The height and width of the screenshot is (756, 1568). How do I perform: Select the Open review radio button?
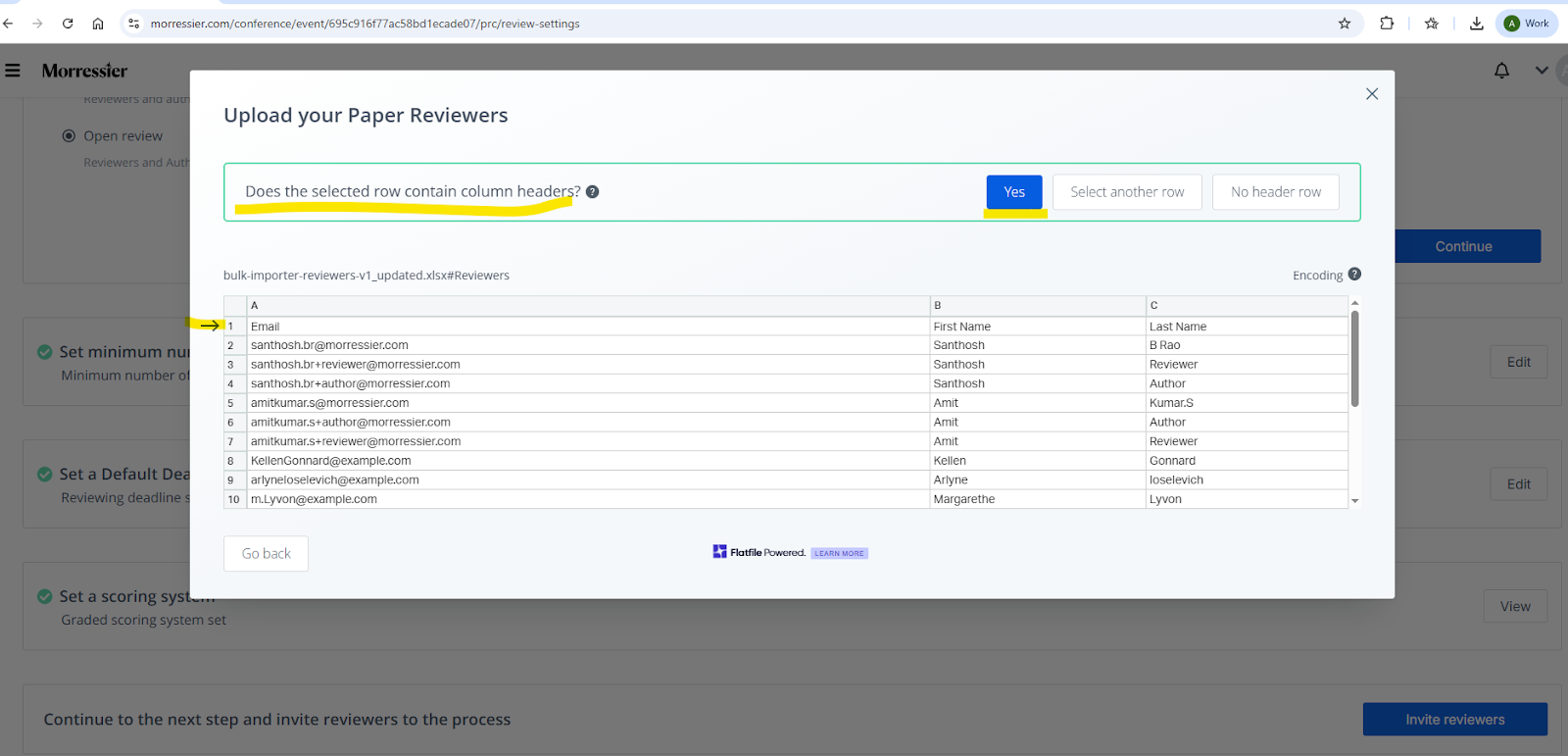point(69,136)
